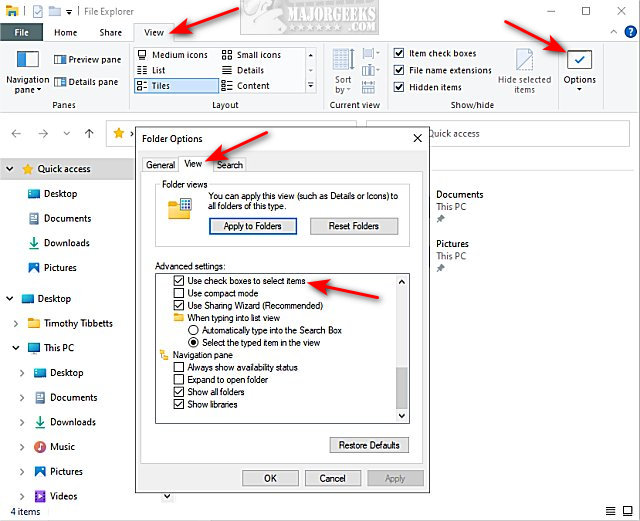Click Properties icon in quick access toolbar
640x521 pixels.
click(37, 11)
